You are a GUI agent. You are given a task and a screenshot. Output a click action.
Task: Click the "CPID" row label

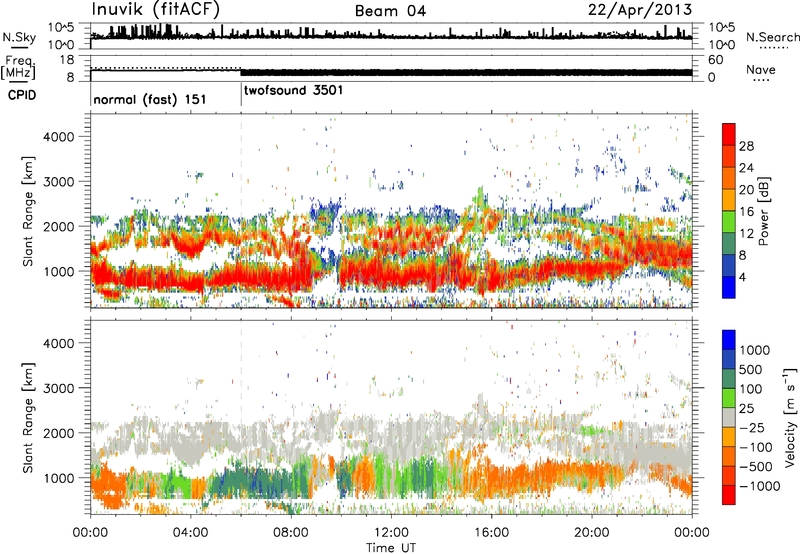point(22,95)
